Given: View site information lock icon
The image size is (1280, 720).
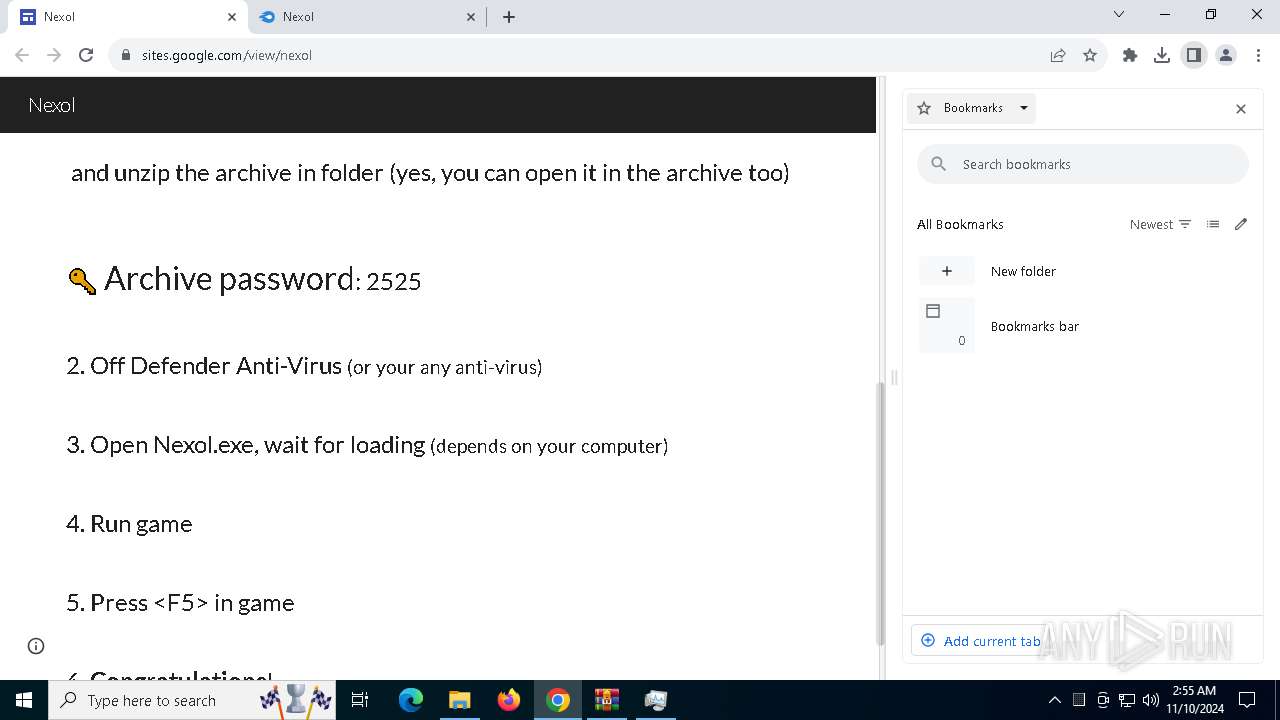Looking at the screenshot, I should click(x=126, y=55).
